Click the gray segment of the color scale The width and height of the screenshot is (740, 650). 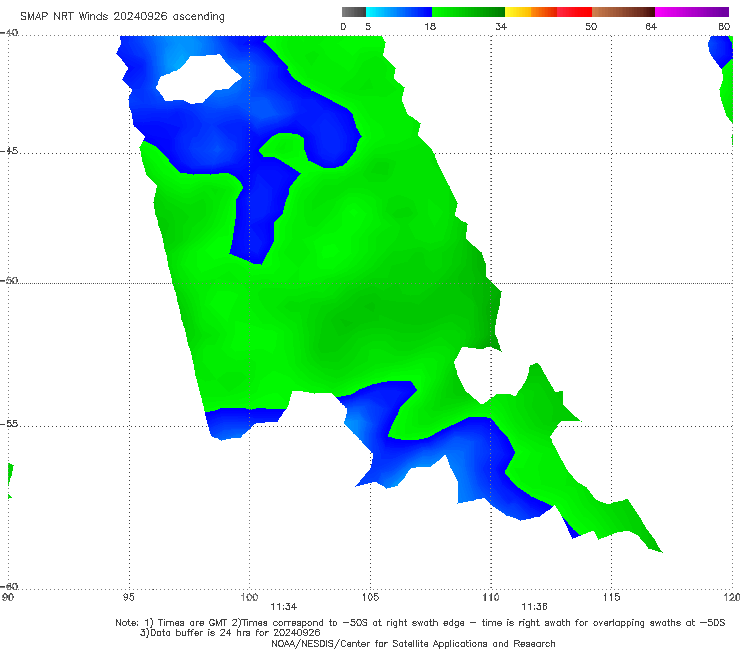click(x=354, y=12)
